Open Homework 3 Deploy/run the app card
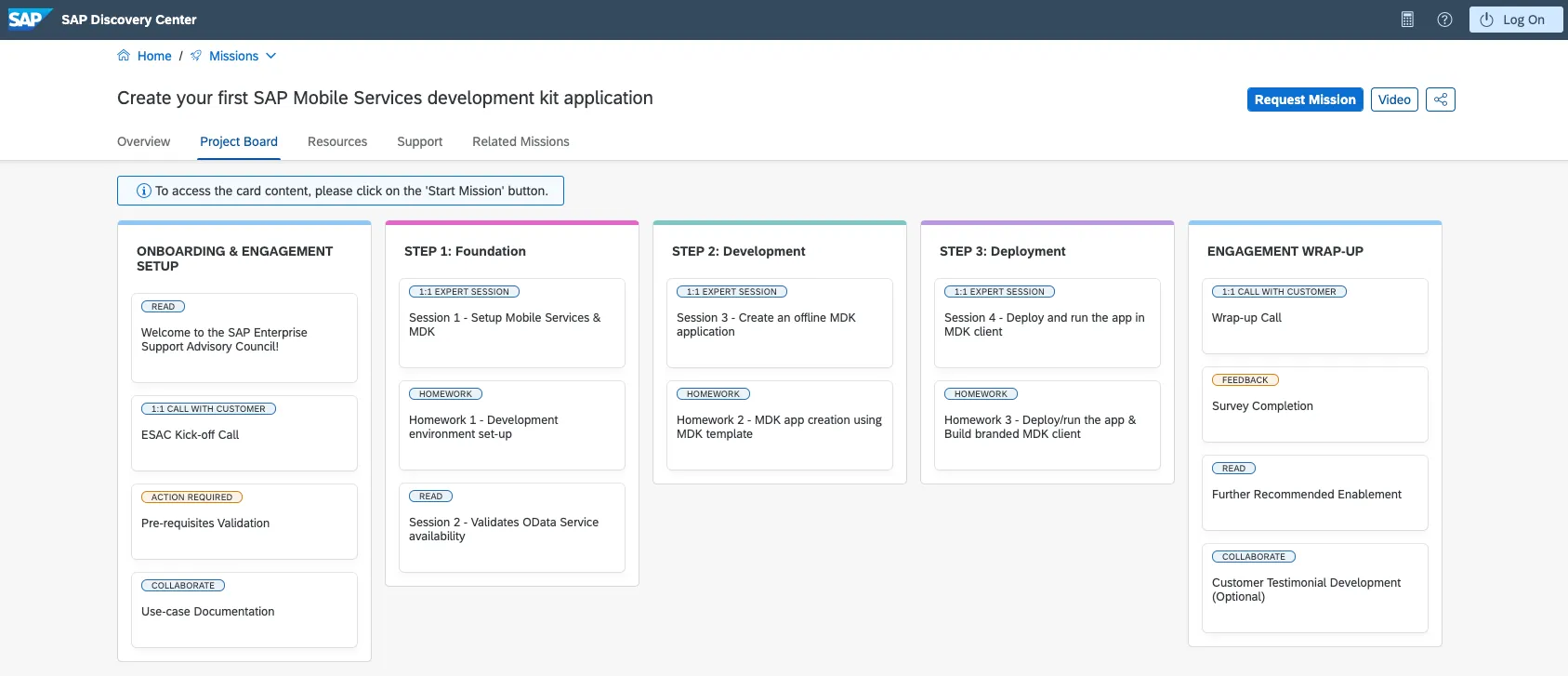The width and height of the screenshot is (1568, 676). 1047,426
